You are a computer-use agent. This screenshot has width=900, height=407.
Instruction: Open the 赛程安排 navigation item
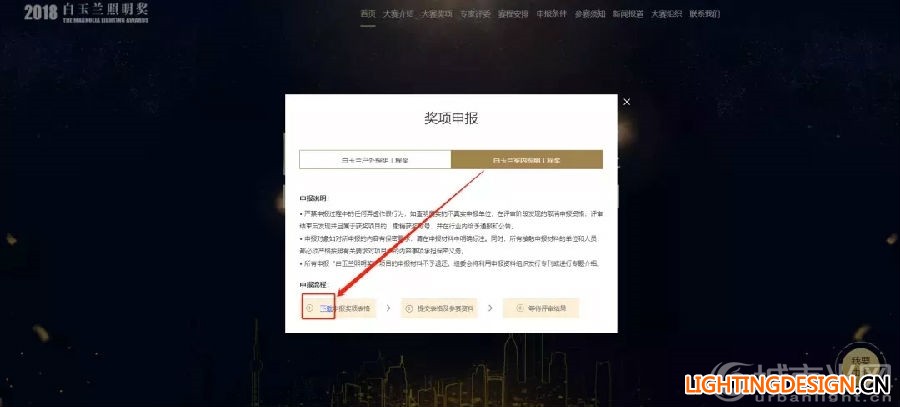pos(513,14)
